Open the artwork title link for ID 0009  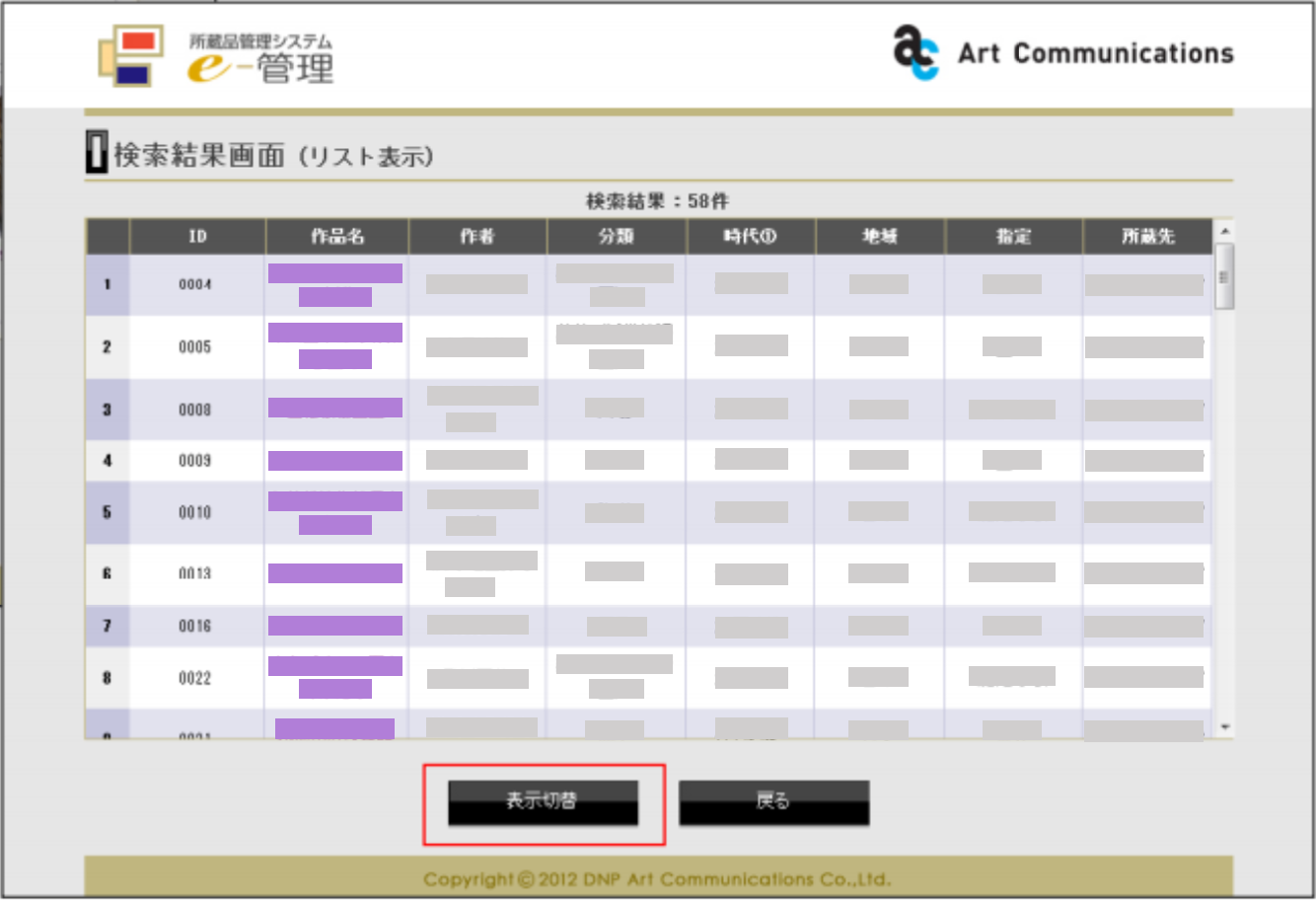(335, 461)
